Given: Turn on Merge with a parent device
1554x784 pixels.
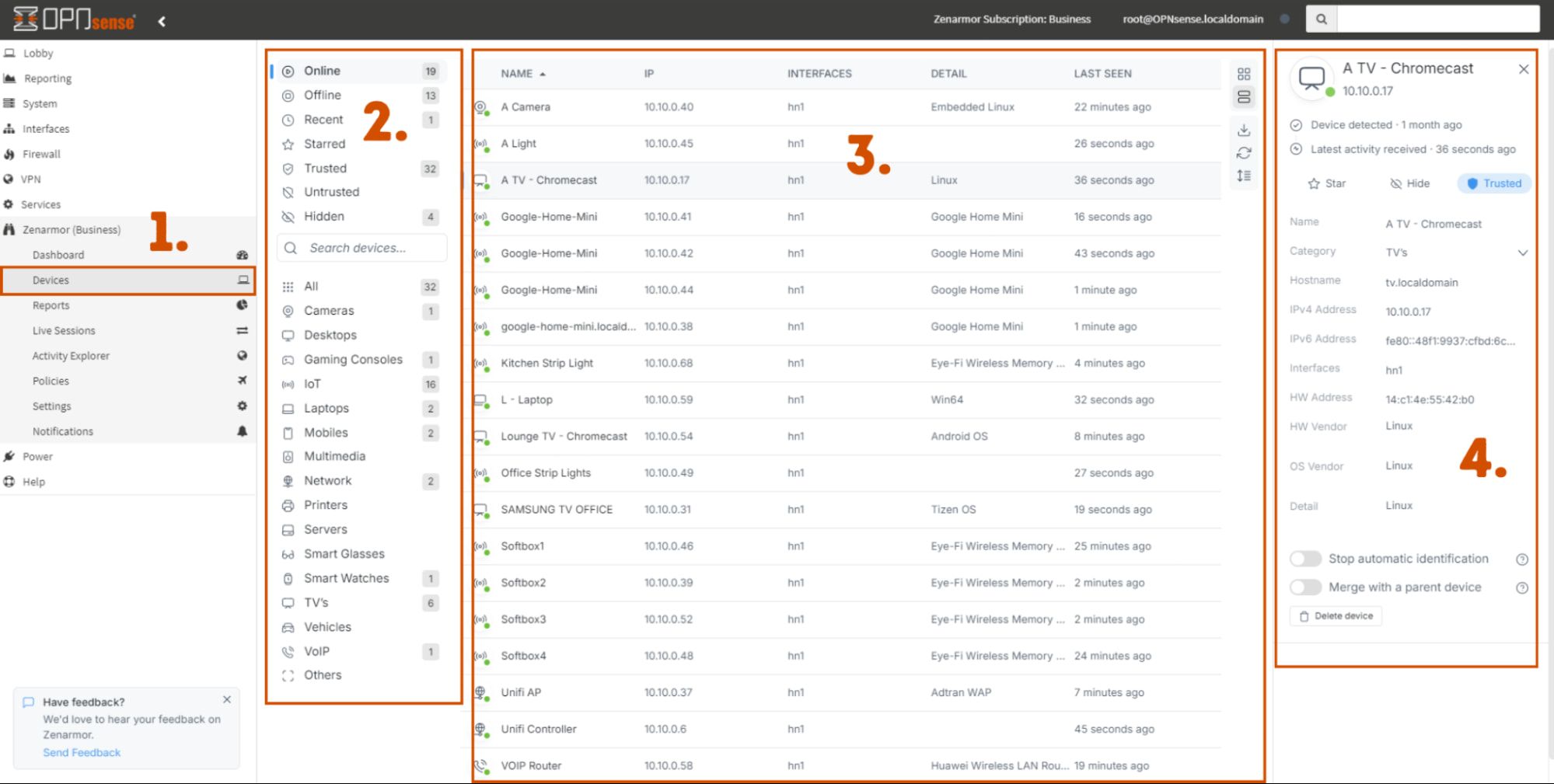Looking at the screenshot, I should (x=1305, y=587).
